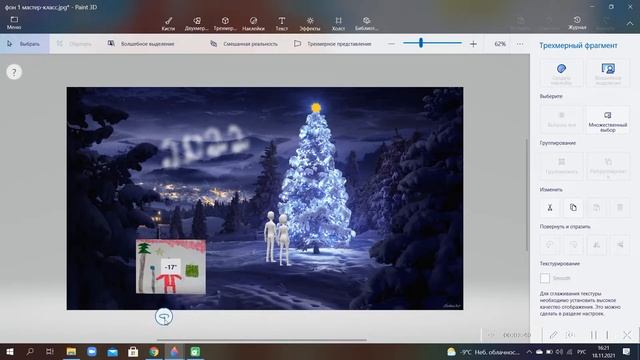
Task: Click the Paint 3D taskbar icon
Action: 174,351
